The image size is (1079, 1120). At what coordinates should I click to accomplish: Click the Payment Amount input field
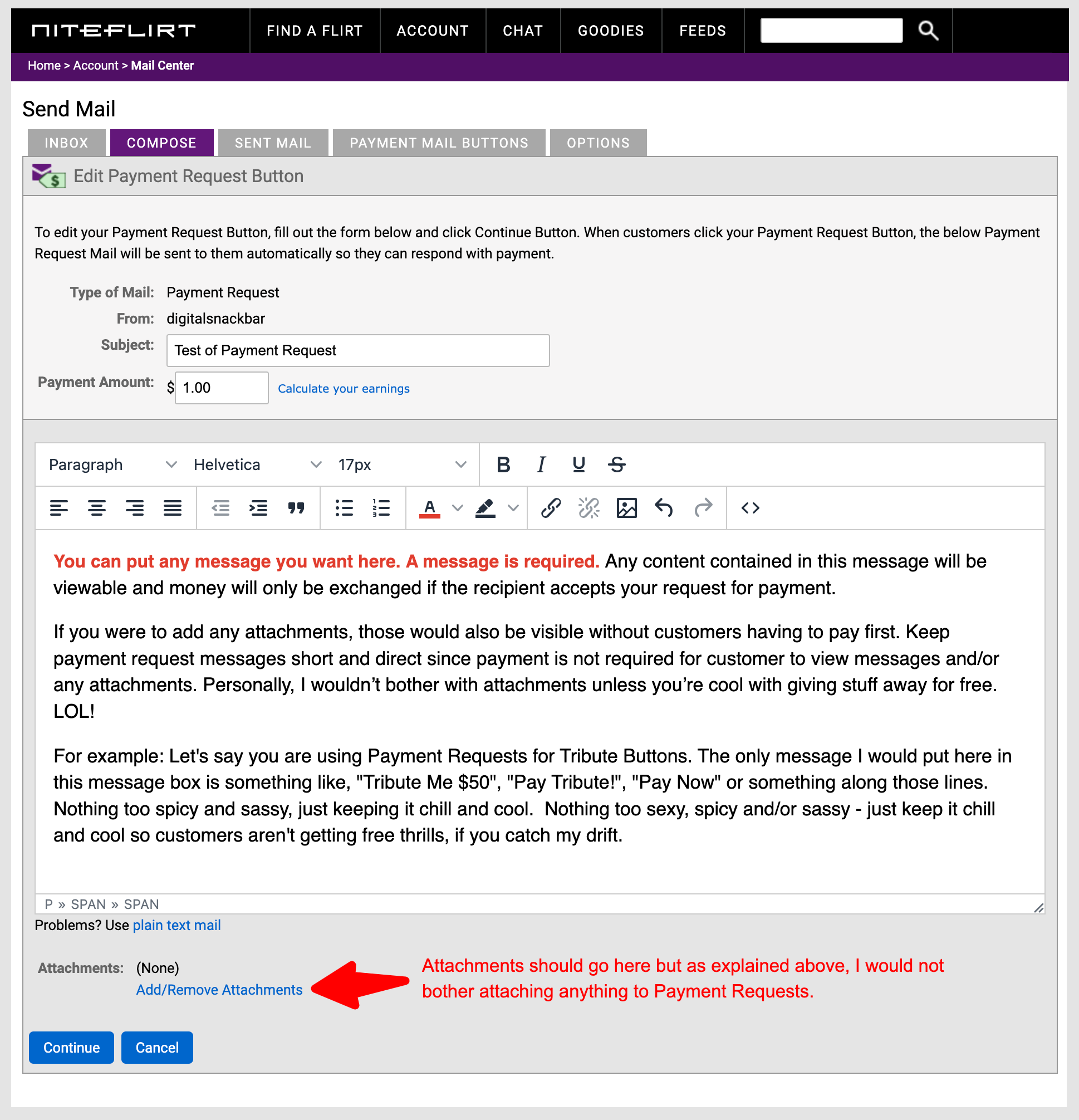[x=221, y=388]
